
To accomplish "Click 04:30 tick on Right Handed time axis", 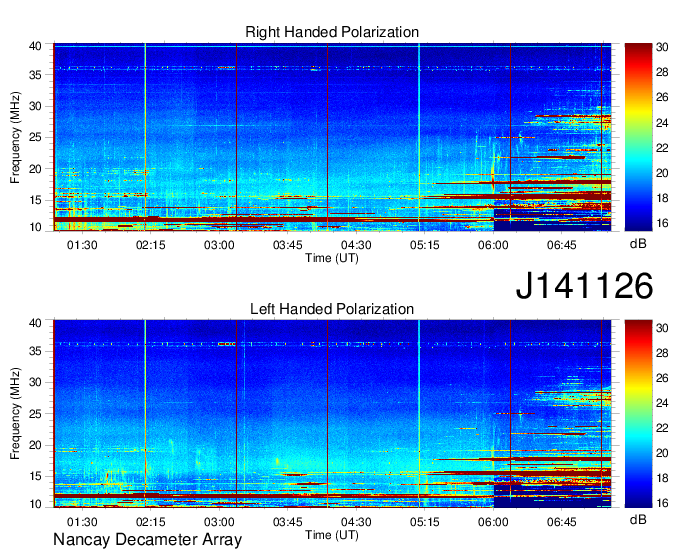I will [356, 245].
